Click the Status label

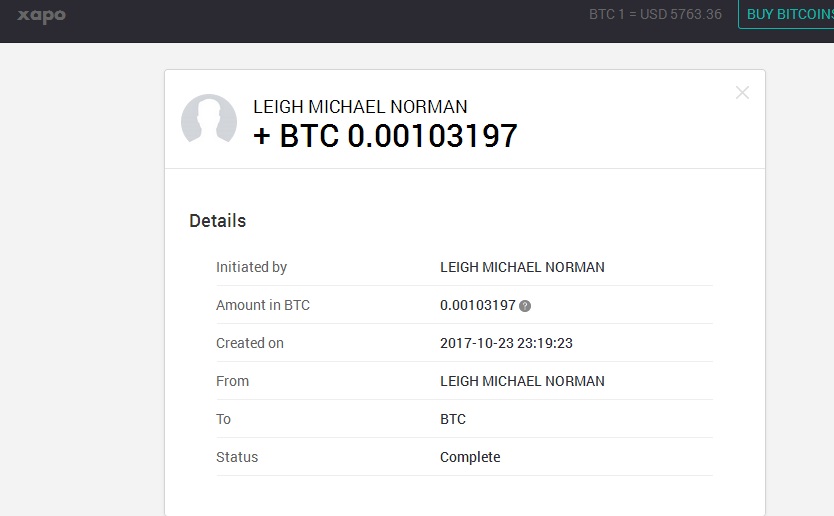[237, 457]
